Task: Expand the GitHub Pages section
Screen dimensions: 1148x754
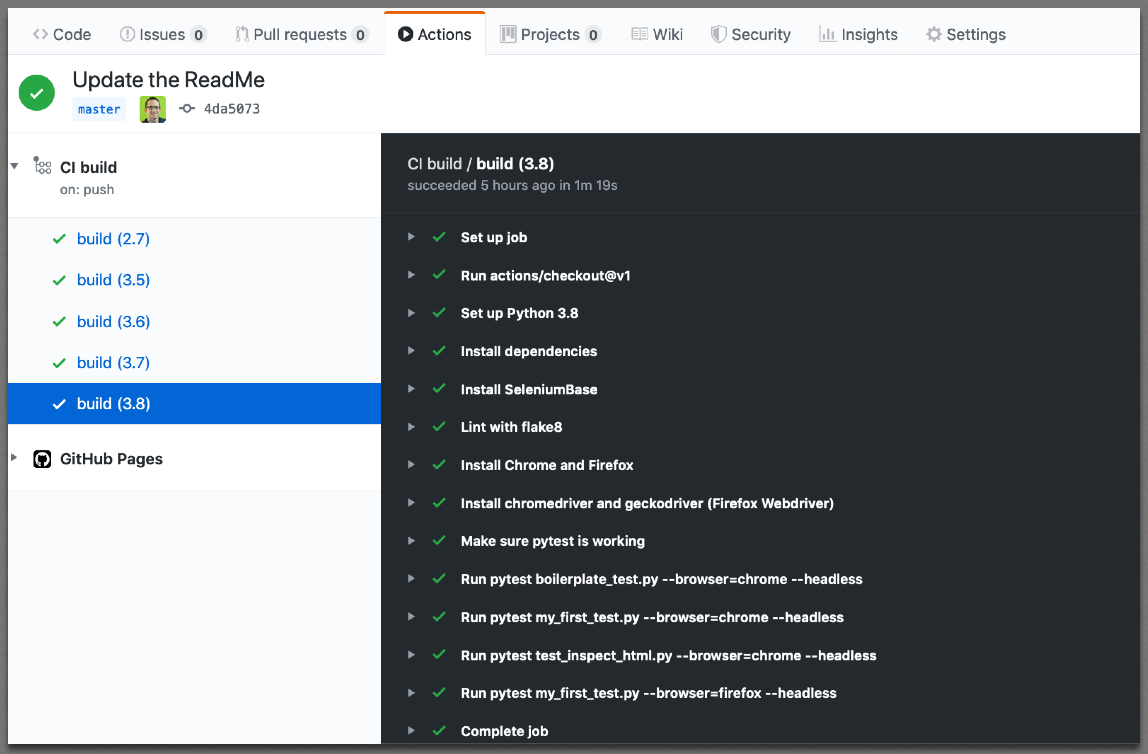Action: pos(14,458)
